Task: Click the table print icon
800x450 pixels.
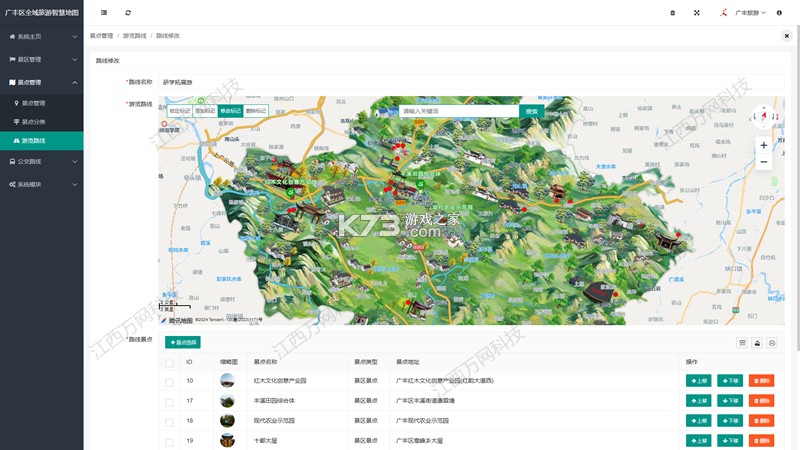Action: point(772,343)
